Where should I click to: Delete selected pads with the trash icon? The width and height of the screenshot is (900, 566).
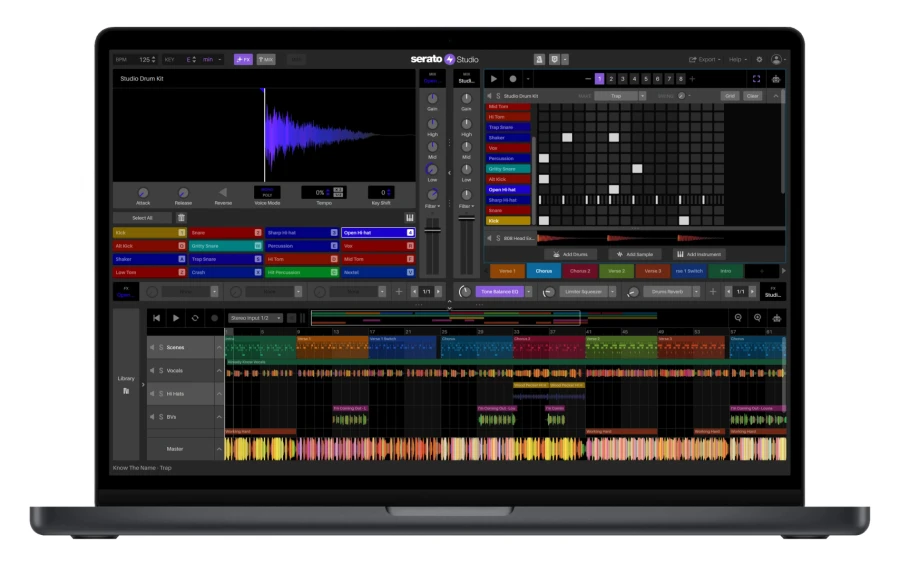point(181,218)
